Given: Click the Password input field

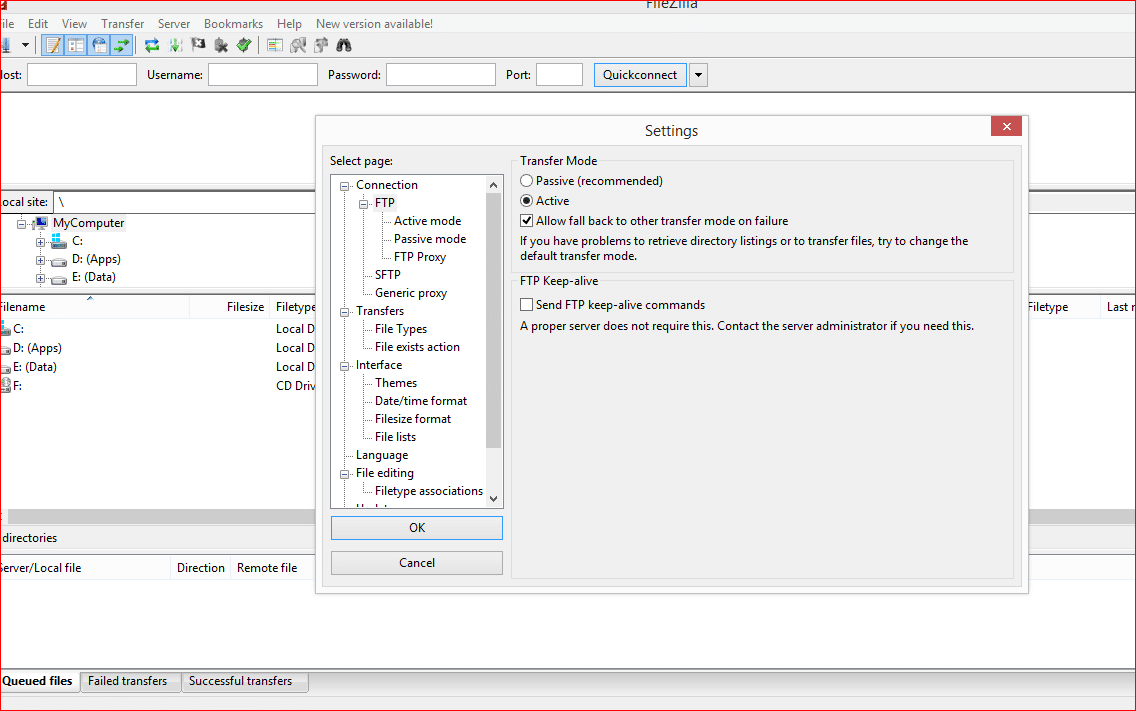Looking at the screenshot, I should pyautogui.click(x=442, y=74).
